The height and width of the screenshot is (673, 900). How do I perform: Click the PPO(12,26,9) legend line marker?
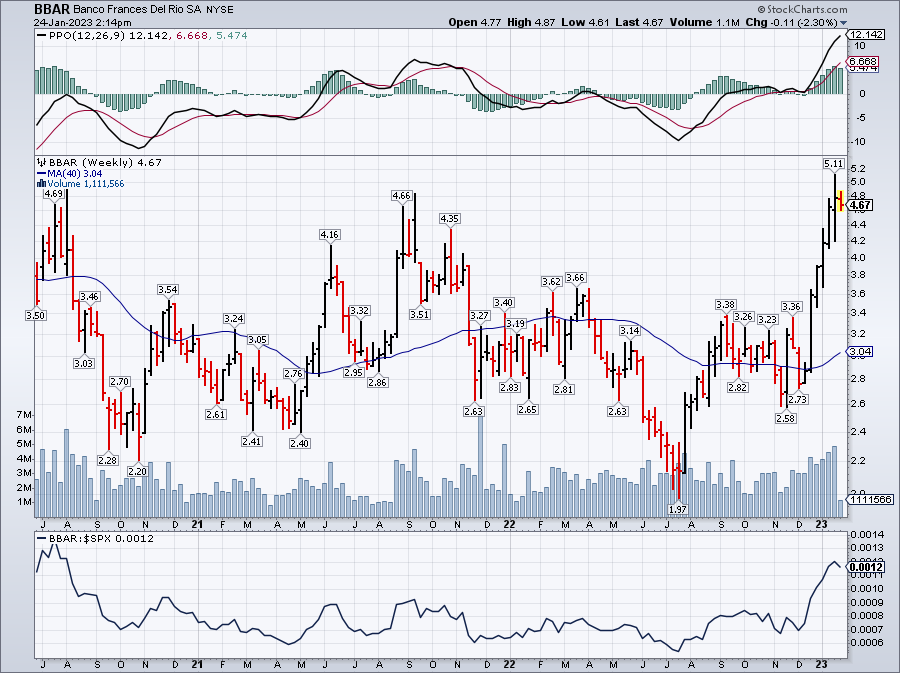coord(43,35)
